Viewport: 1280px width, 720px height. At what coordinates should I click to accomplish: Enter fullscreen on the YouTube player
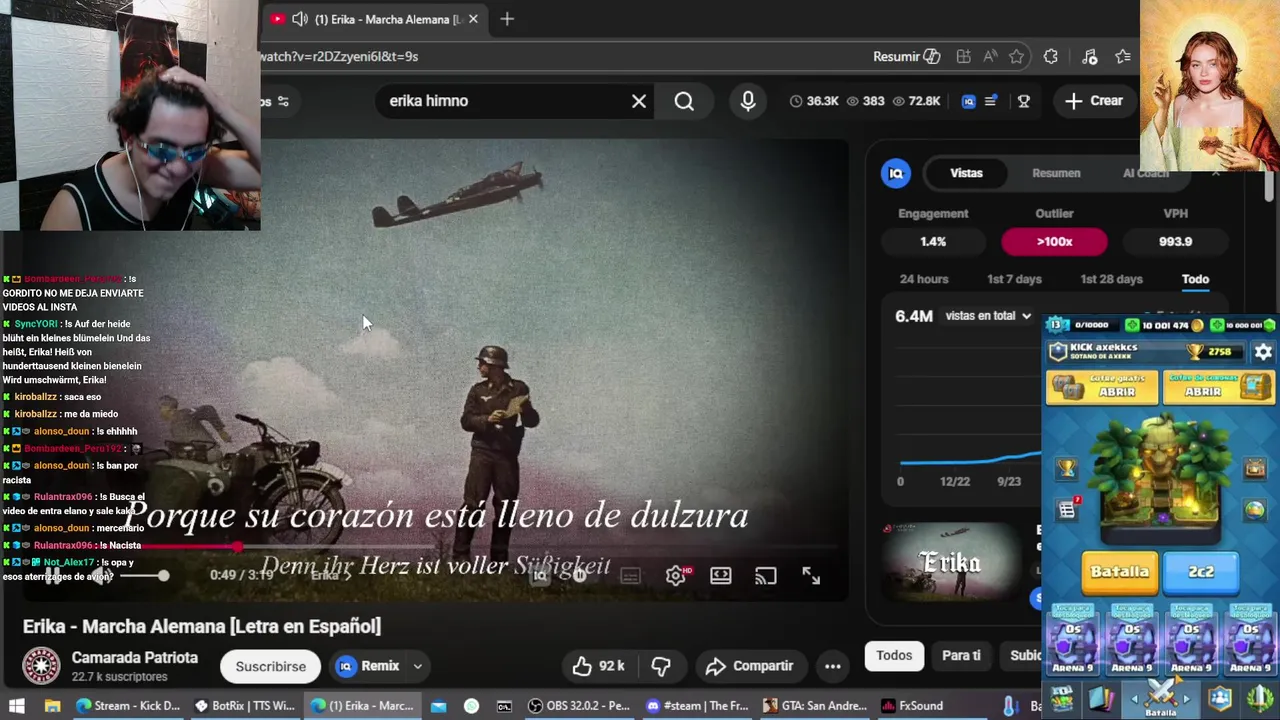pos(811,576)
